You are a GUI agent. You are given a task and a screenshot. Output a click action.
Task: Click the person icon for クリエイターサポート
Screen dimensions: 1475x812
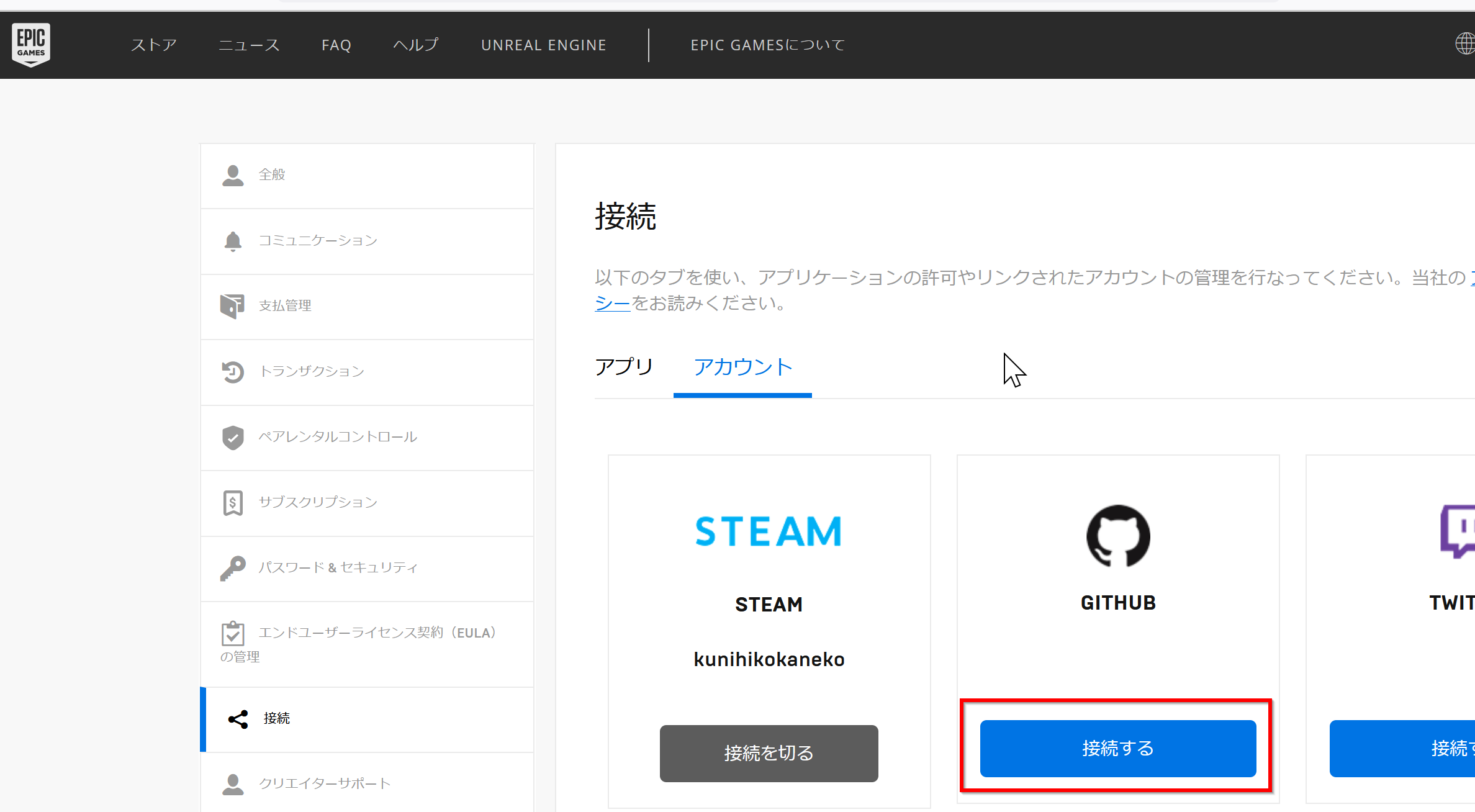(233, 785)
